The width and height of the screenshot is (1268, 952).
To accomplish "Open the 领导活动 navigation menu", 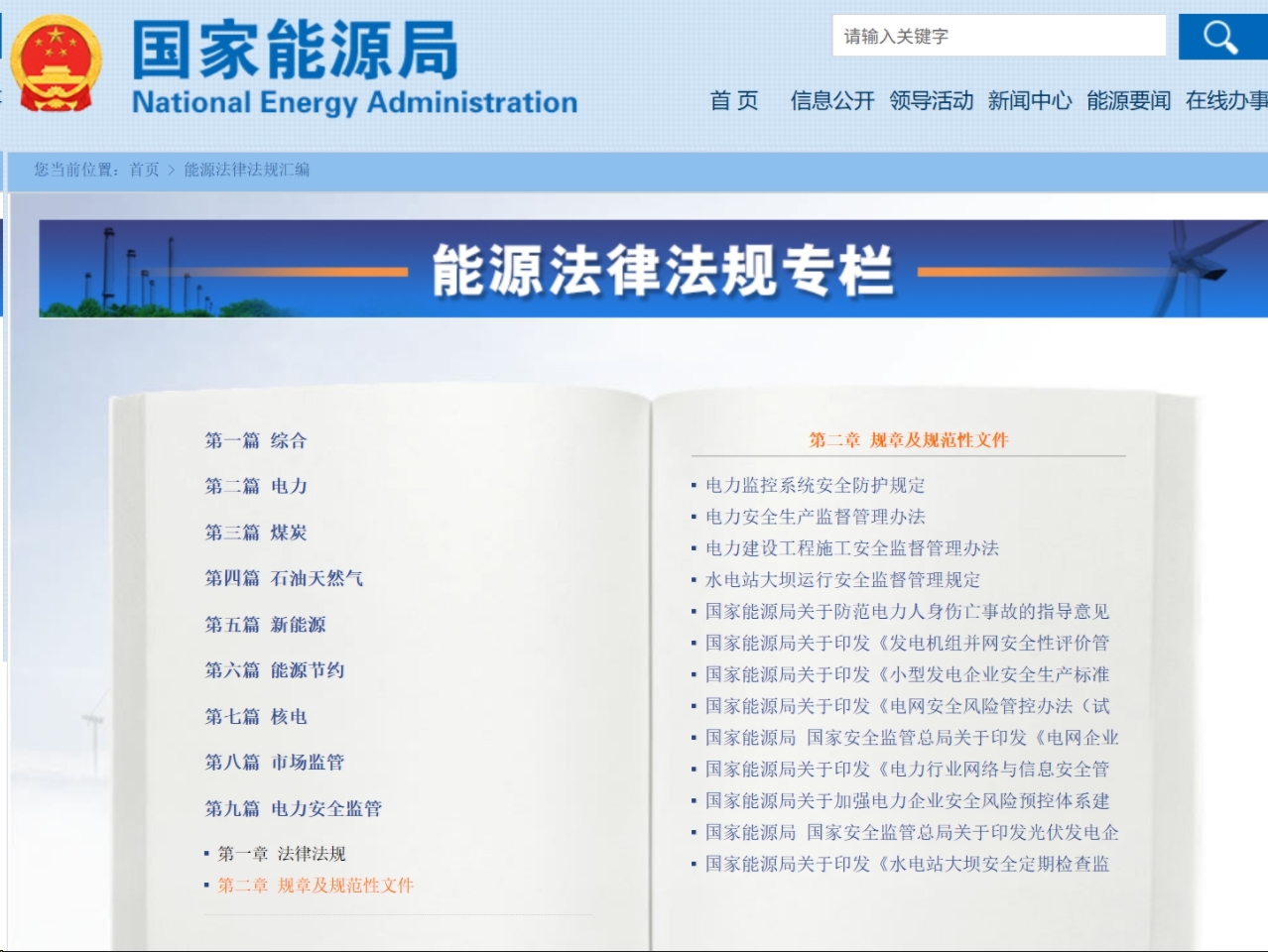I will pos(931,100).
